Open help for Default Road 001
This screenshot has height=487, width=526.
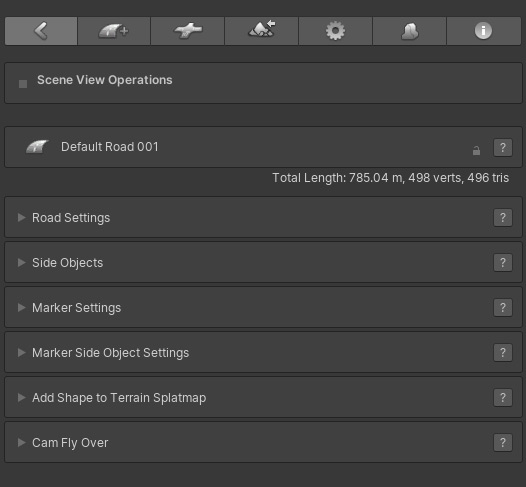(x=503, y=147)
